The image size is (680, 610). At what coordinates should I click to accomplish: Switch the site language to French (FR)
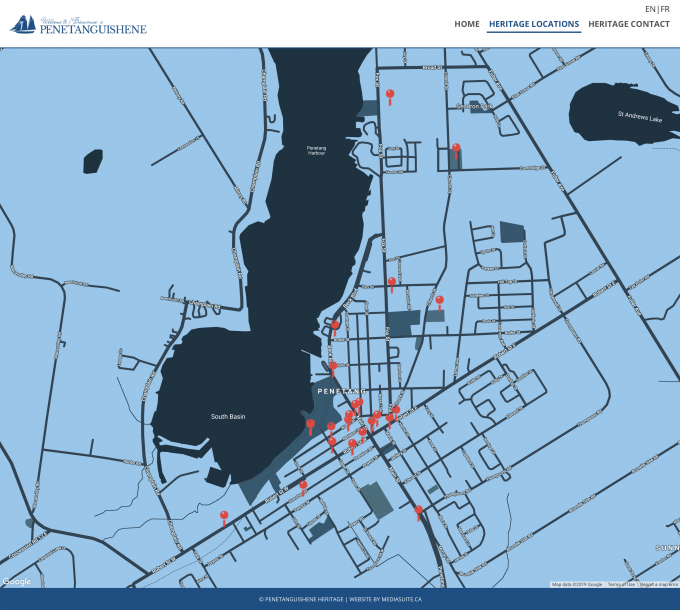click(x=665, y=9)
